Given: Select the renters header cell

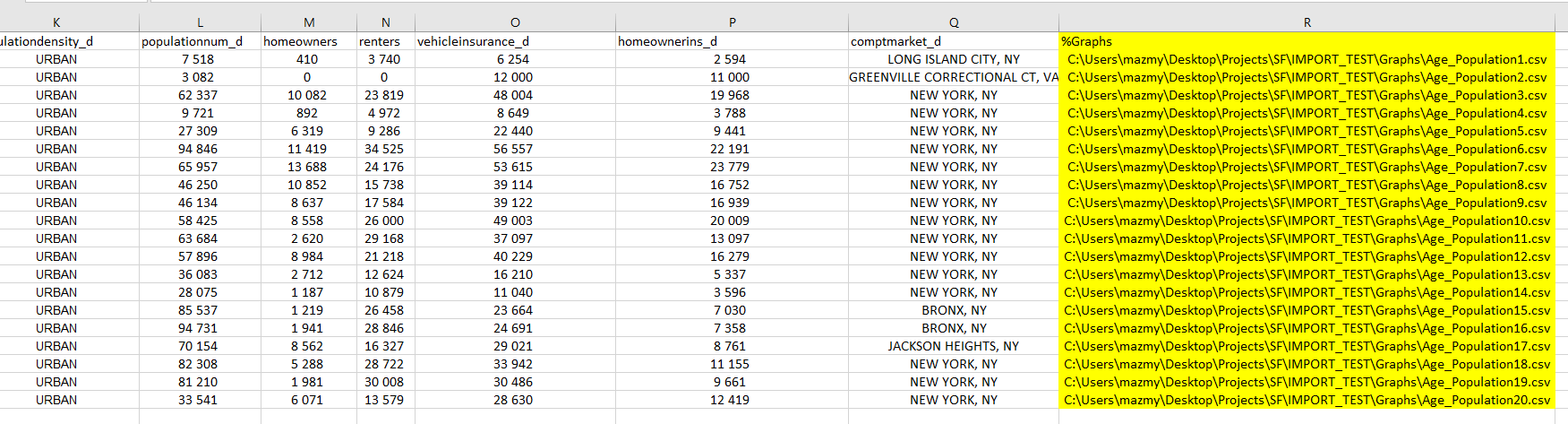Looking at the screenshot, I should point(385,41).
